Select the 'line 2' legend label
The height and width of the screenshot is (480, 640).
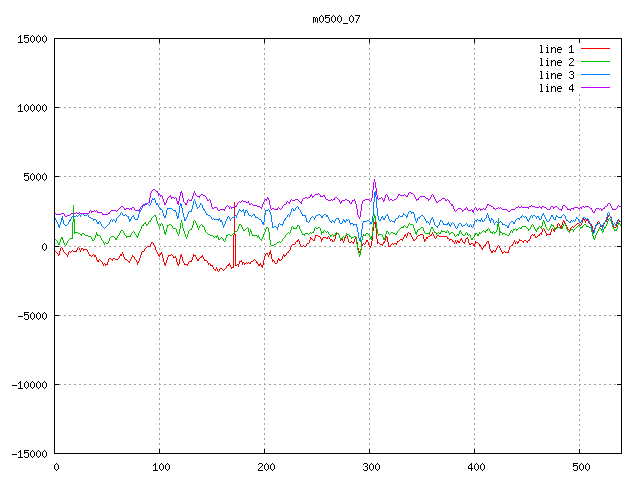pos(557,62)
